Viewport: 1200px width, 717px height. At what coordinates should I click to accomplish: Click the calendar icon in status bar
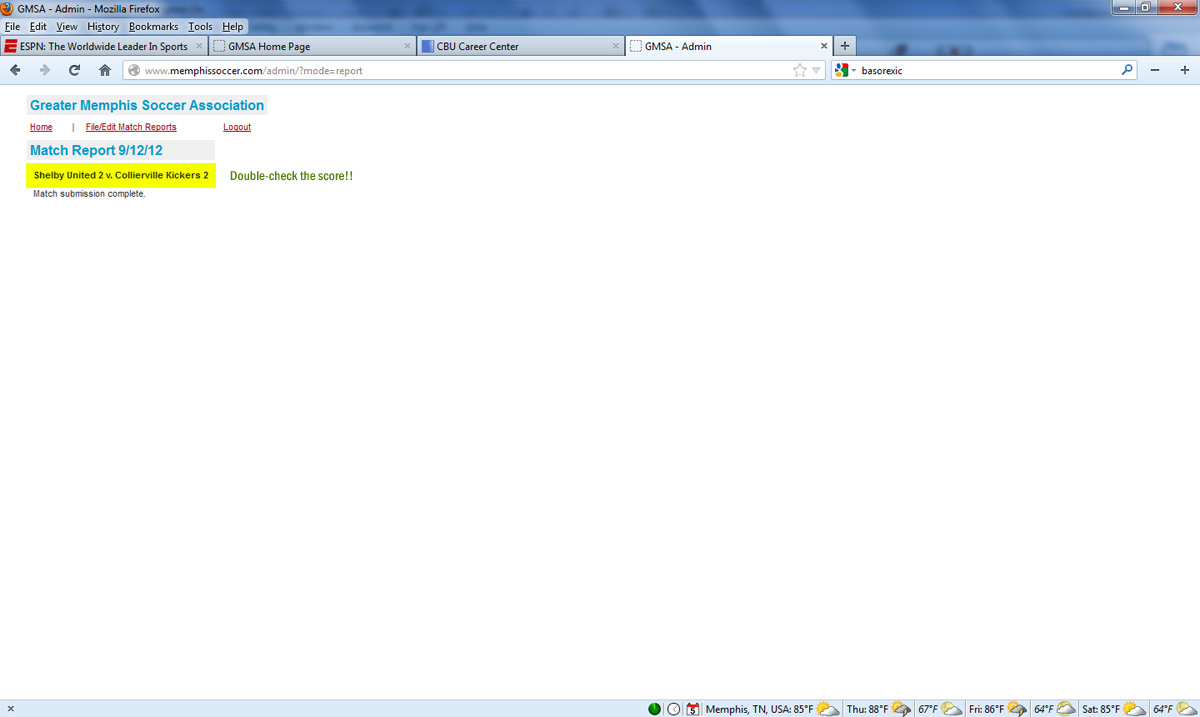coord(692,709)
